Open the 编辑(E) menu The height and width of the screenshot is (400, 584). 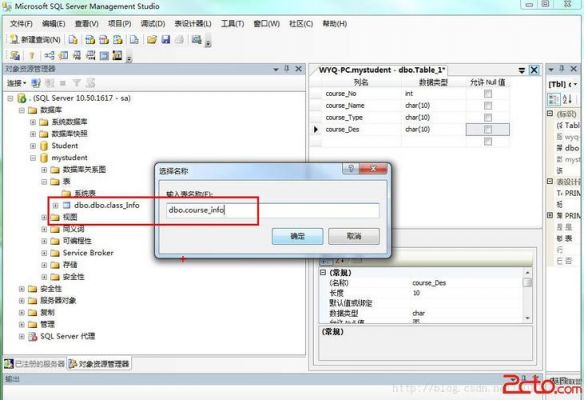click(54, 23)
